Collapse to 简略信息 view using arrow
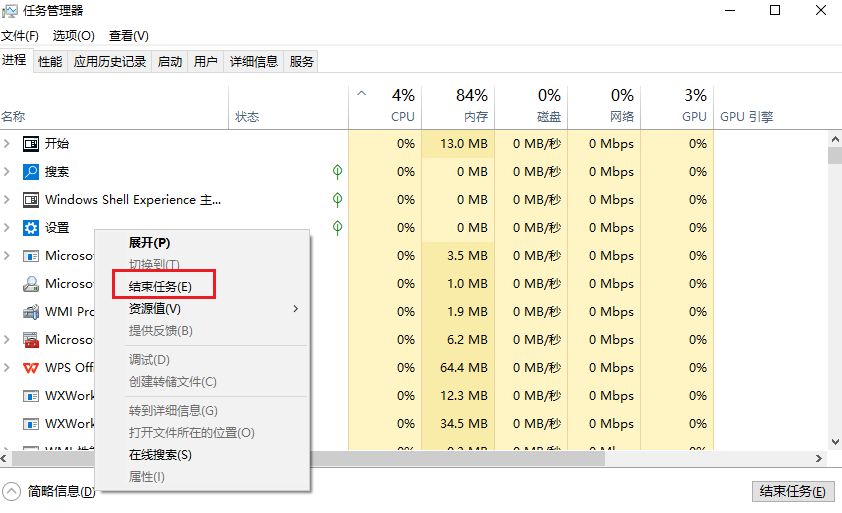Screen dimensions: 842x513 tap(11, 491)
